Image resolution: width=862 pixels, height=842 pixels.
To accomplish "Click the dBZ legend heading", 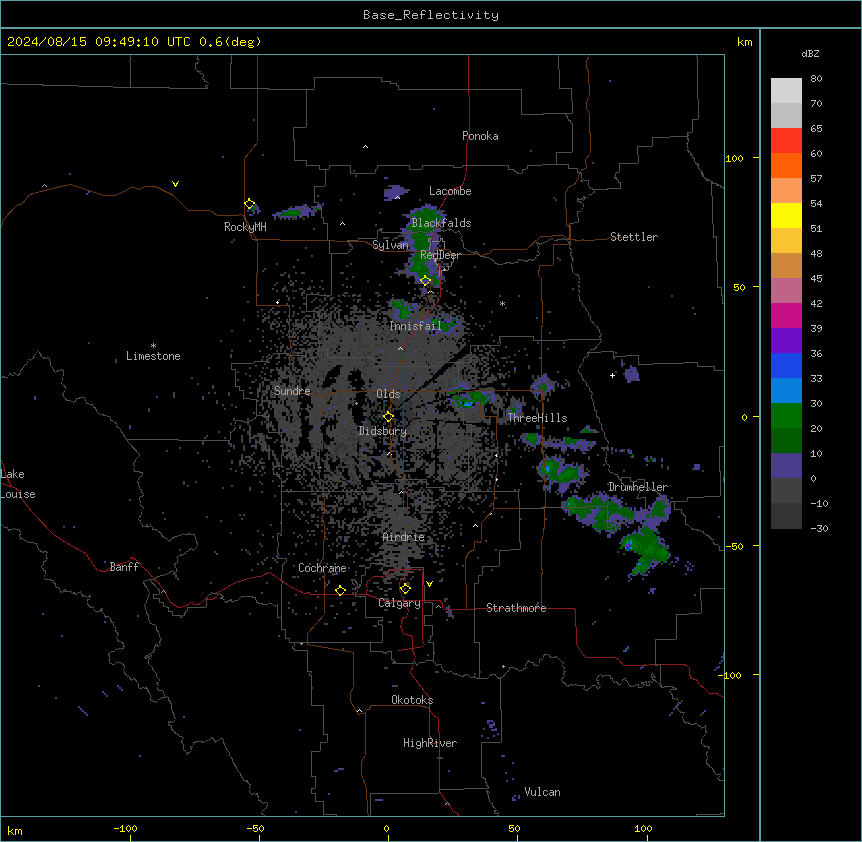I will [x=810, y=54].
